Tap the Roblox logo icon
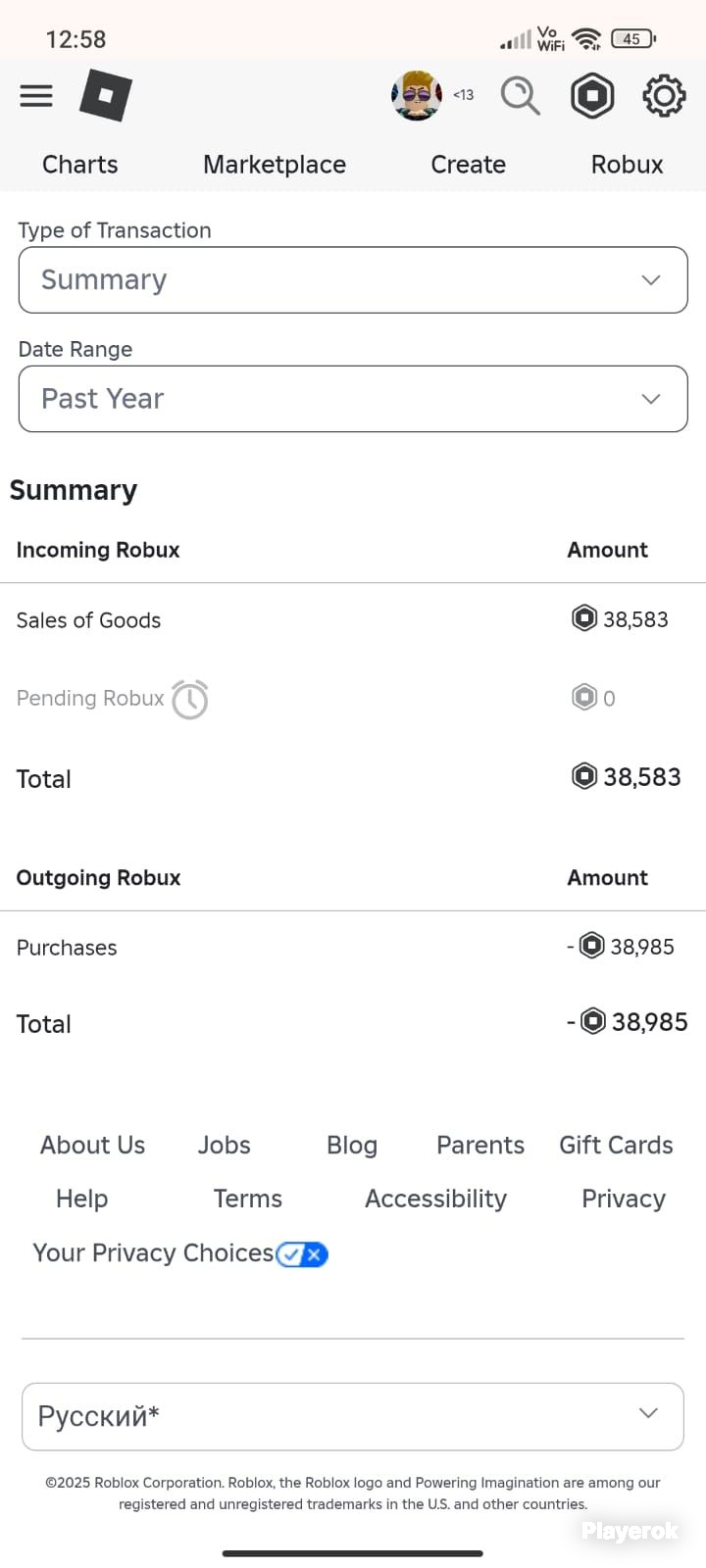The image size is (706, 1568). click(106, 95)
